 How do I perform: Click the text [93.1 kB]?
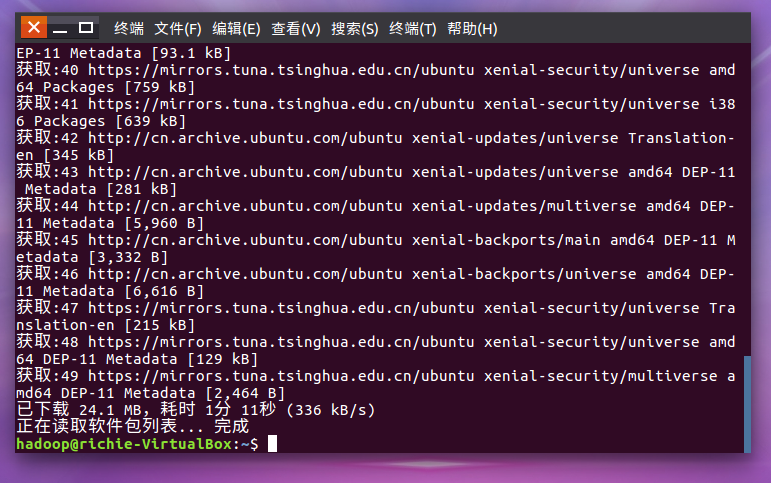191,53
